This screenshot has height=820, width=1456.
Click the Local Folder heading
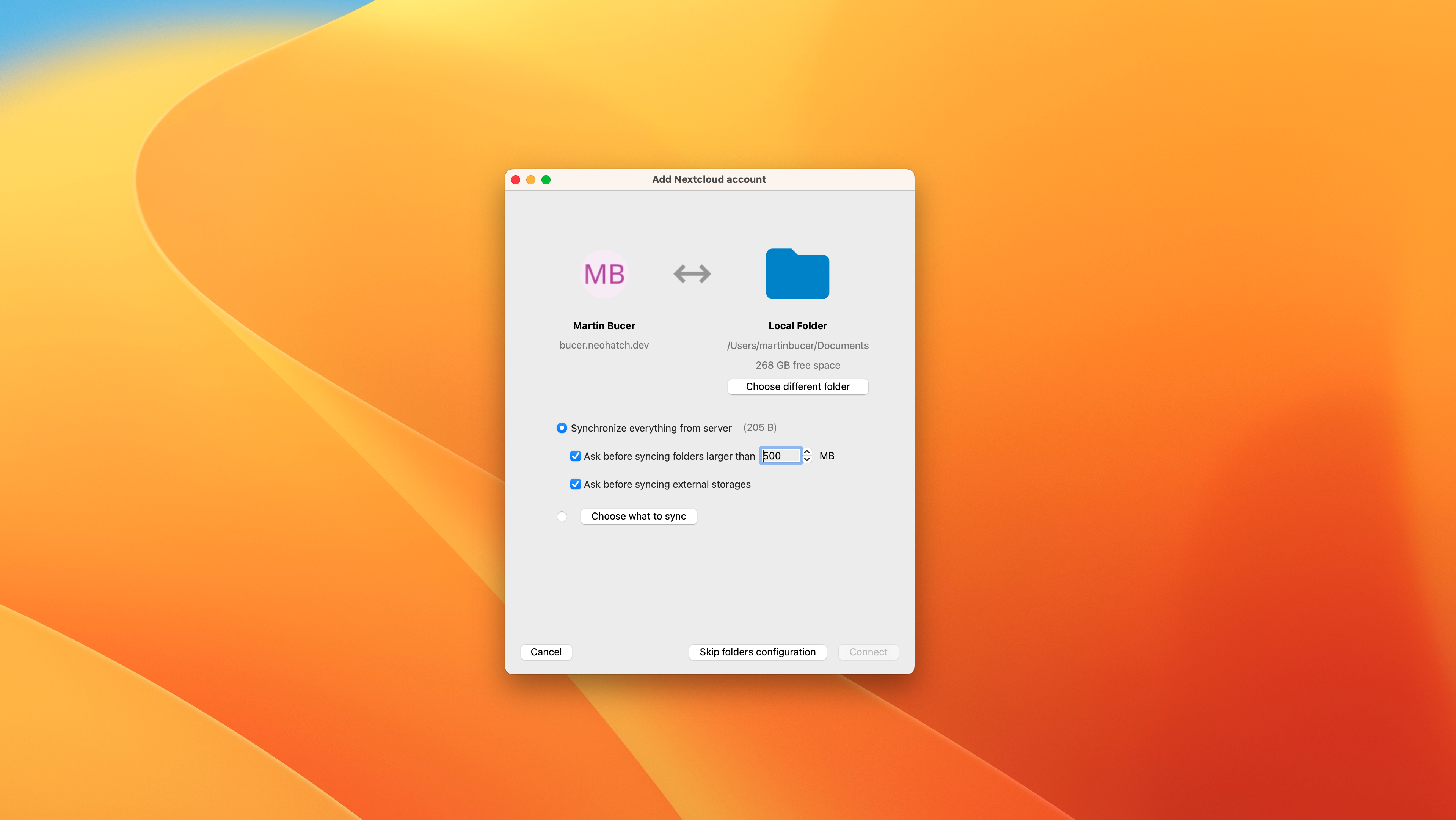tap(797, 326)
